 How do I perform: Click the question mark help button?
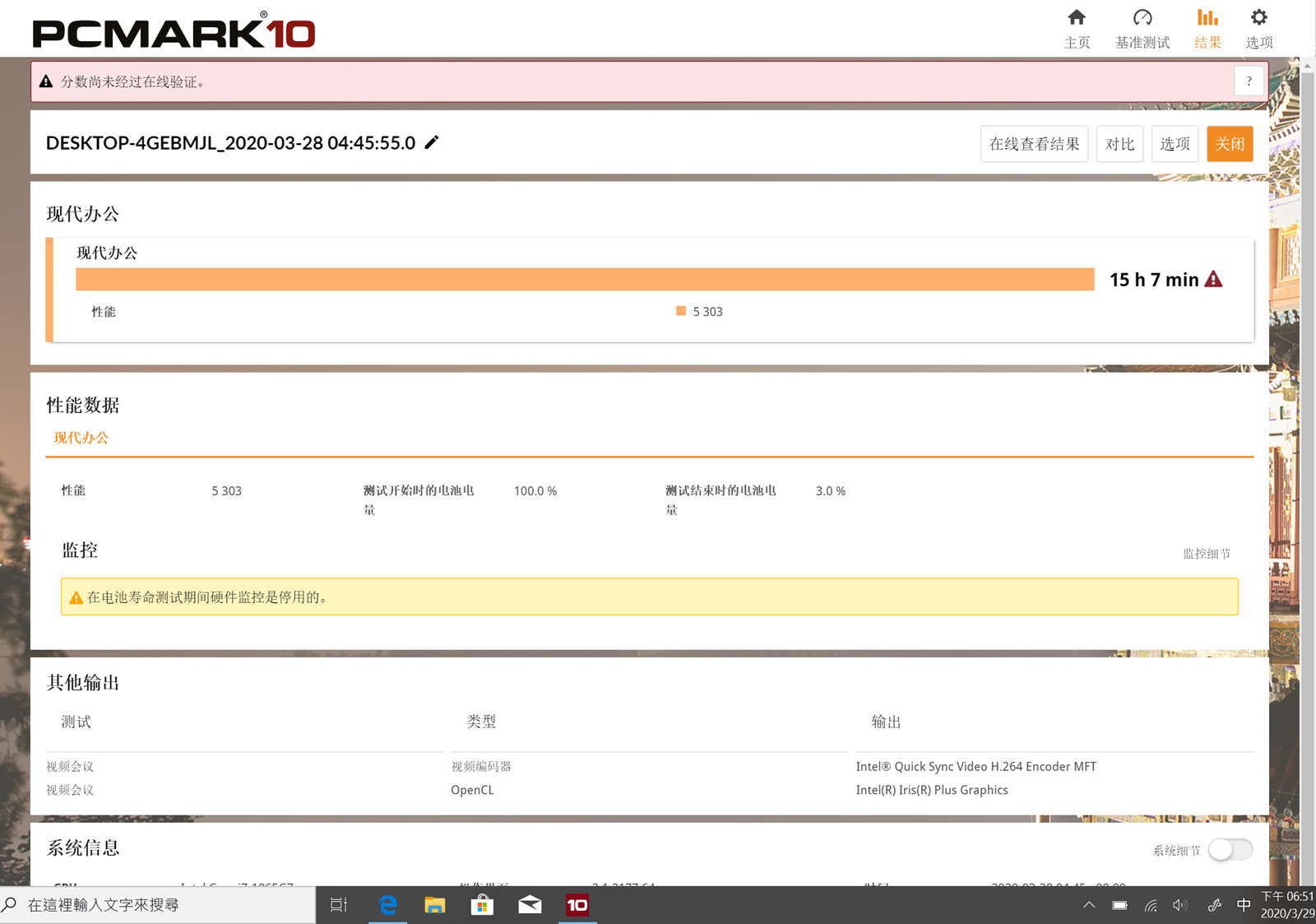[x=1249, y=81]
